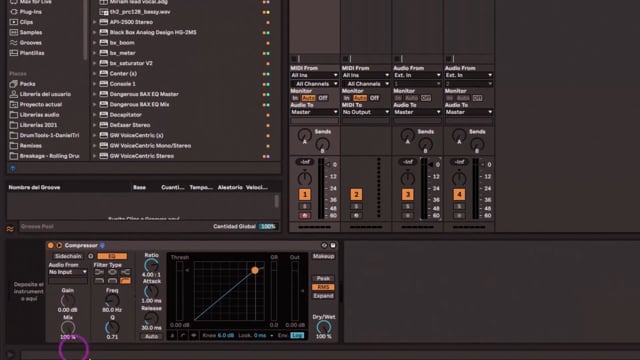640x360 pixels.
Task: Select the lowpass filter type
Action: pyautogui.click(x=99, y=281)
